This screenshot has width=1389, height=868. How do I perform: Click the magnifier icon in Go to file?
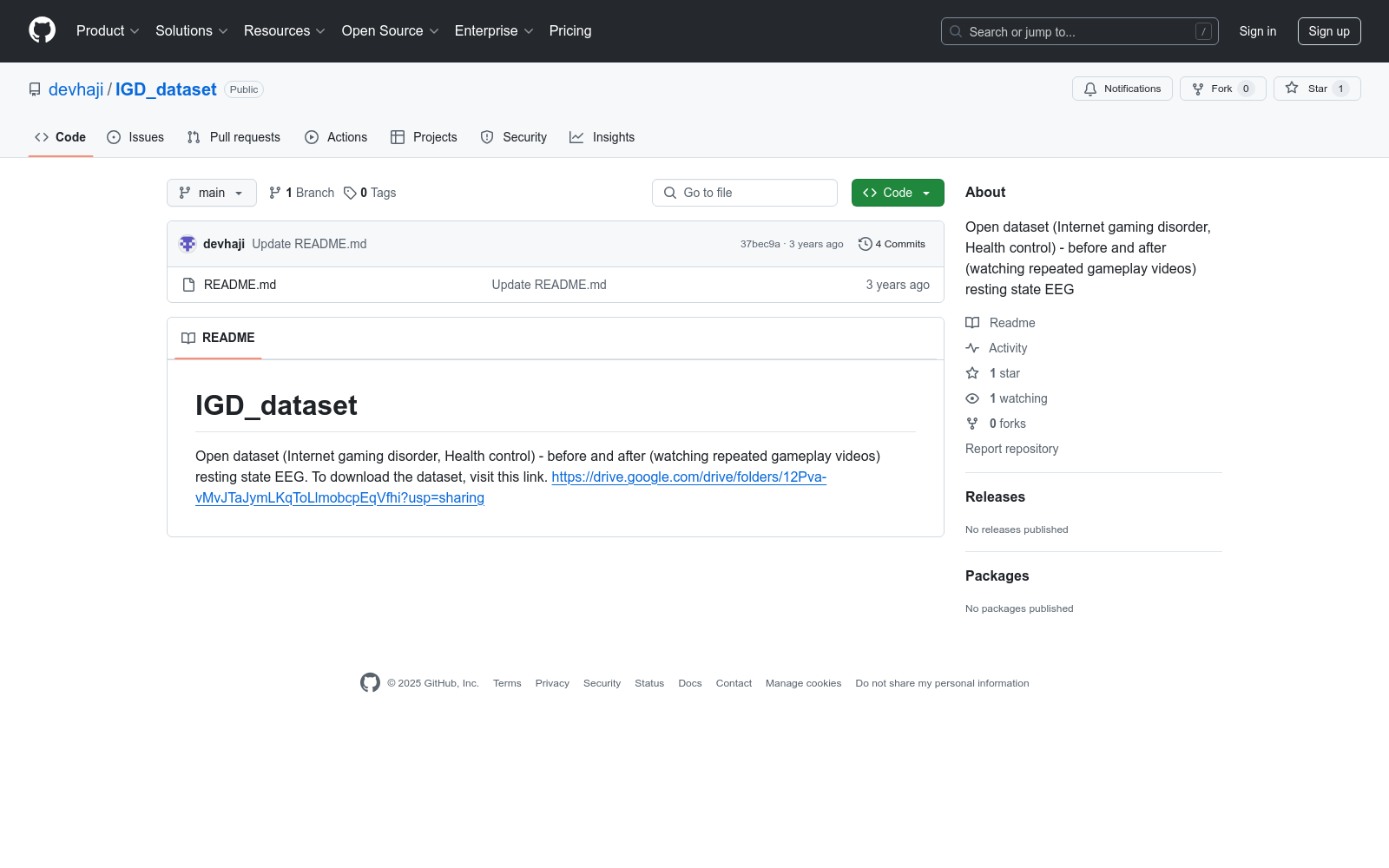pos(670,193)
